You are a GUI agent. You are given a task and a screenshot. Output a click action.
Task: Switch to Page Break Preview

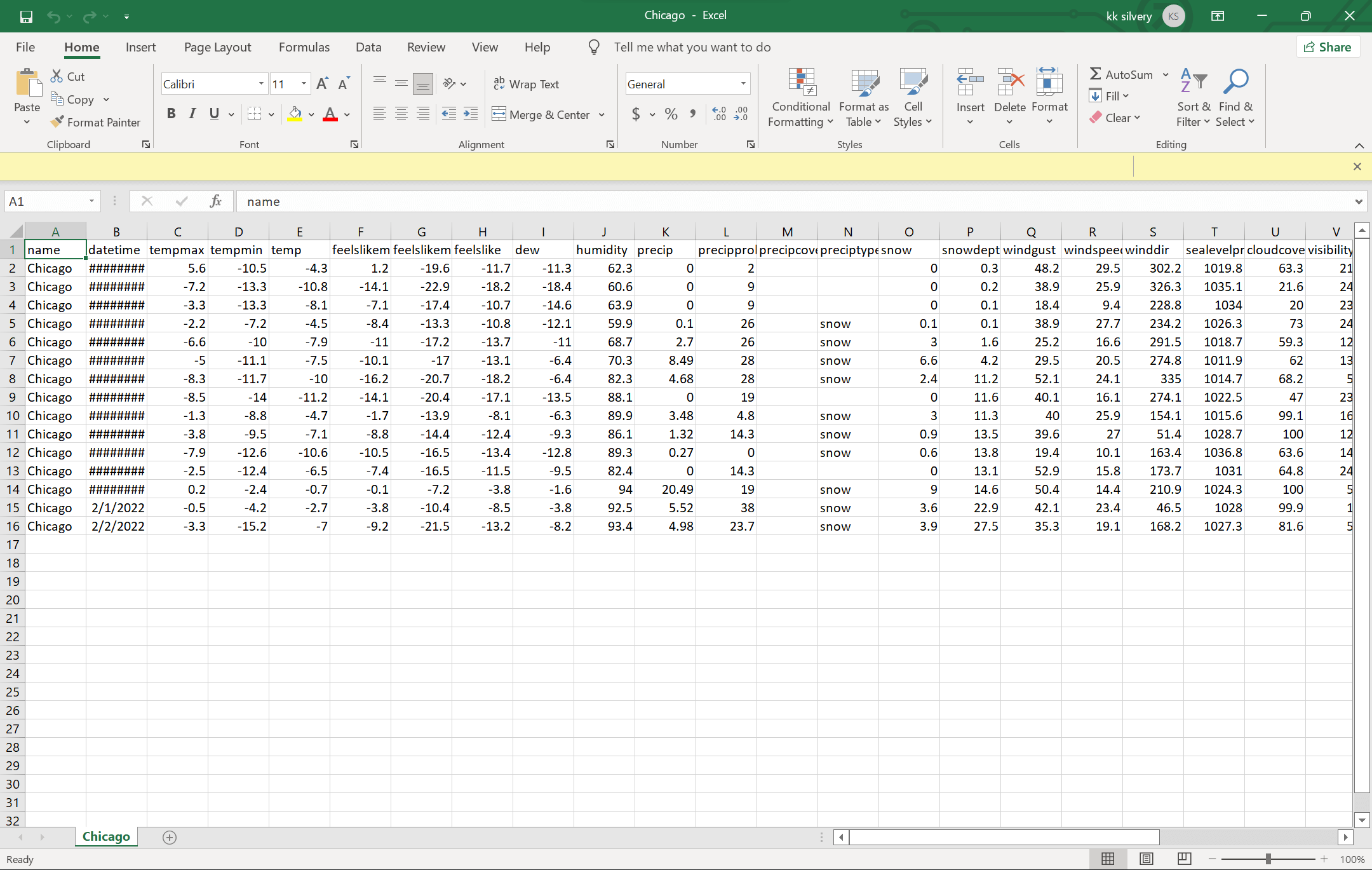pos(1185,859)
